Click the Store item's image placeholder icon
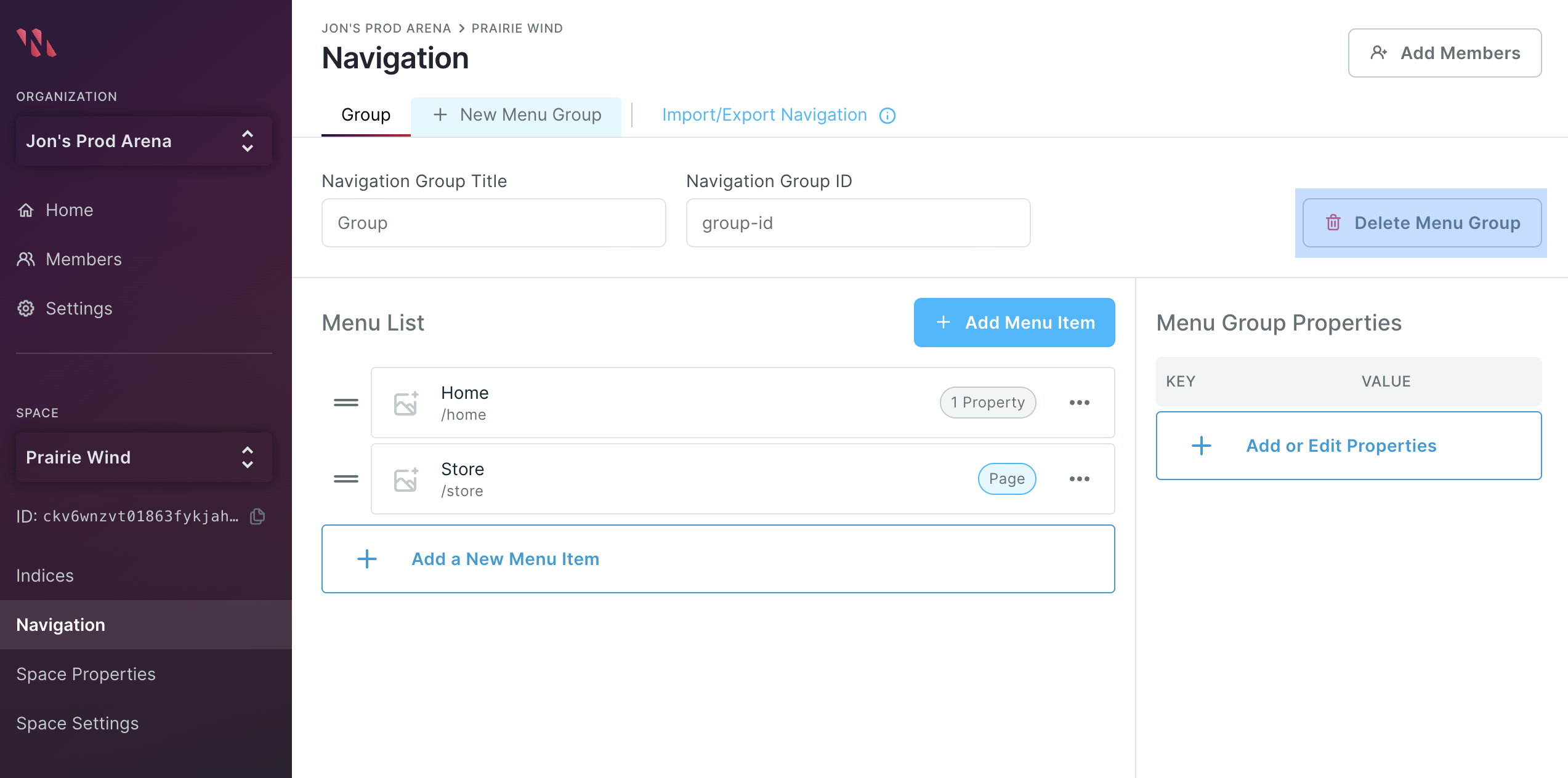Viewport: 1568px width, 778px height. (406, 479)
